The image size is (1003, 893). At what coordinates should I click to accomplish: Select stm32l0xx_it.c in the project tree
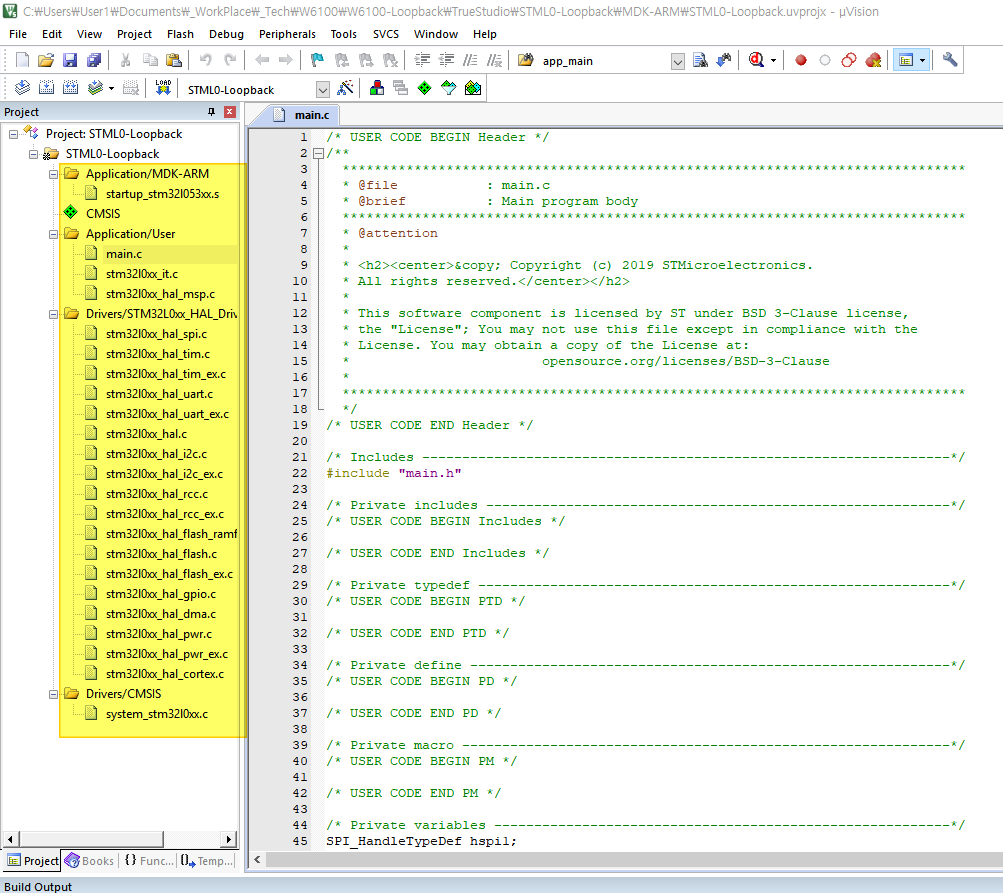click(x=141, y=274)
